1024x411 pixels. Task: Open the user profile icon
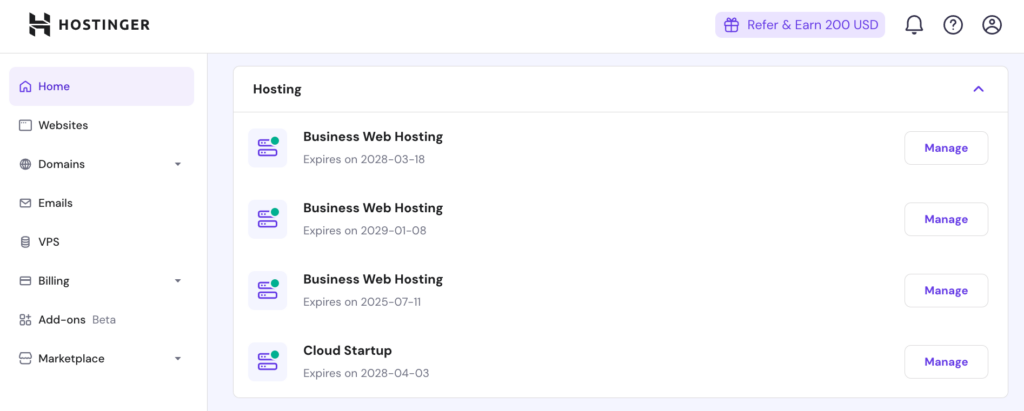click(x=992, y=25)
